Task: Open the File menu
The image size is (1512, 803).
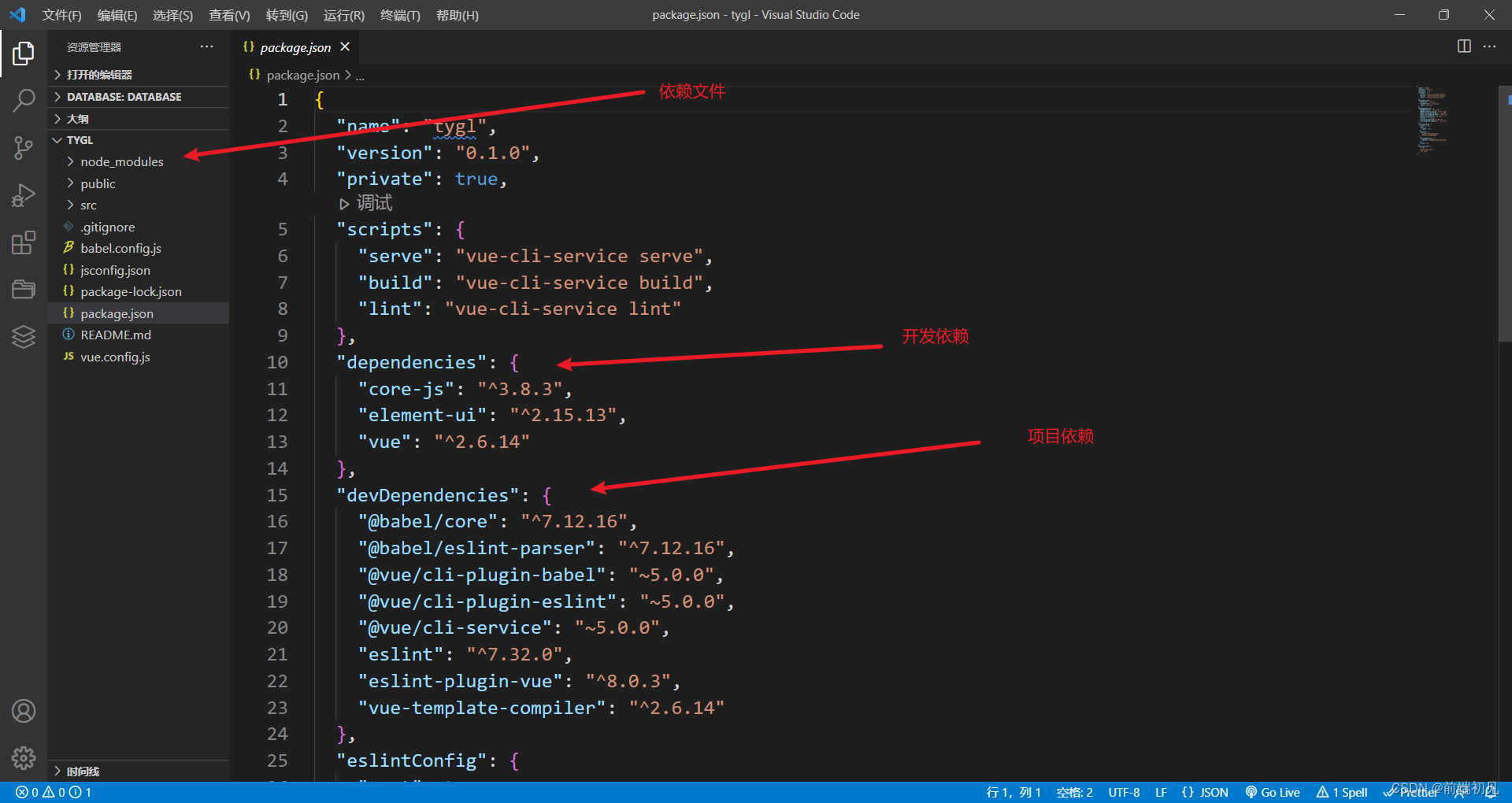Action: pos(61,15)
